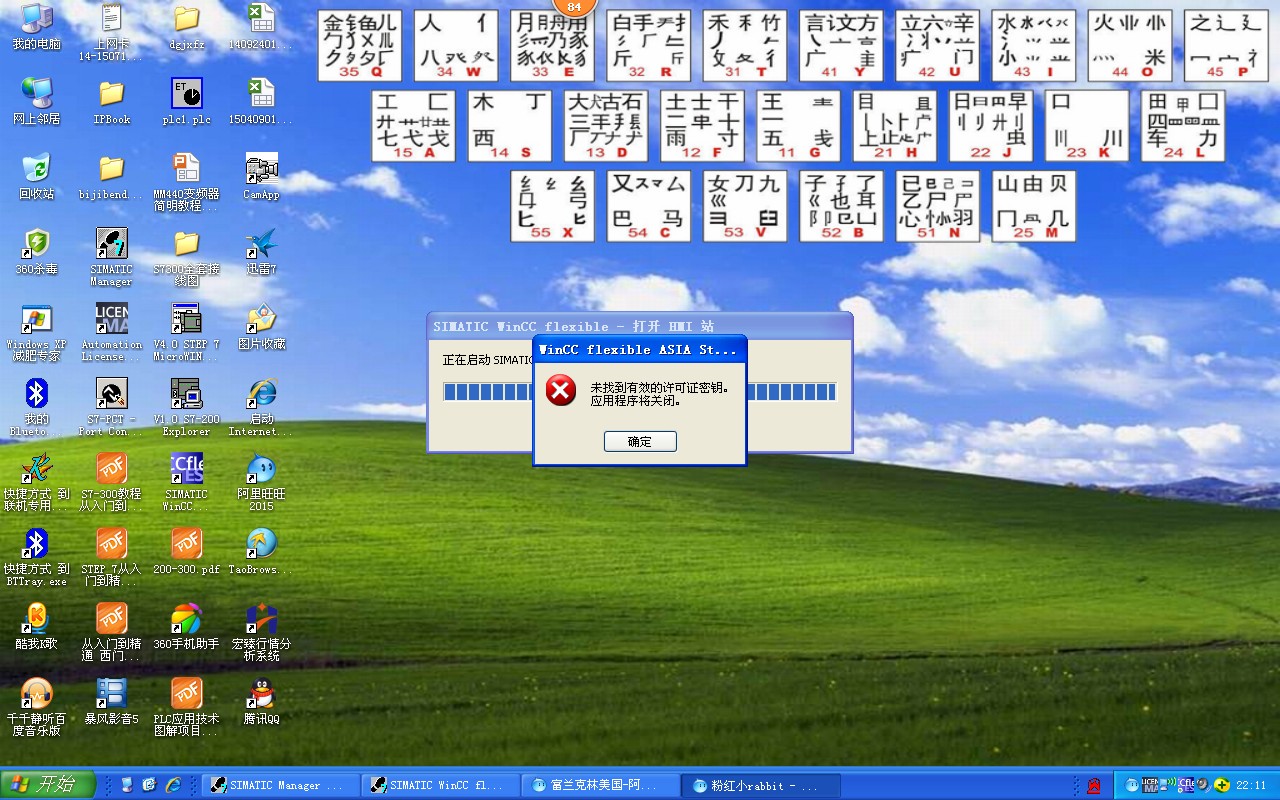The width and height of the screenshot is (1280, 800).
Task: Open the dgjxfz folder
Action: click(186, 27)
